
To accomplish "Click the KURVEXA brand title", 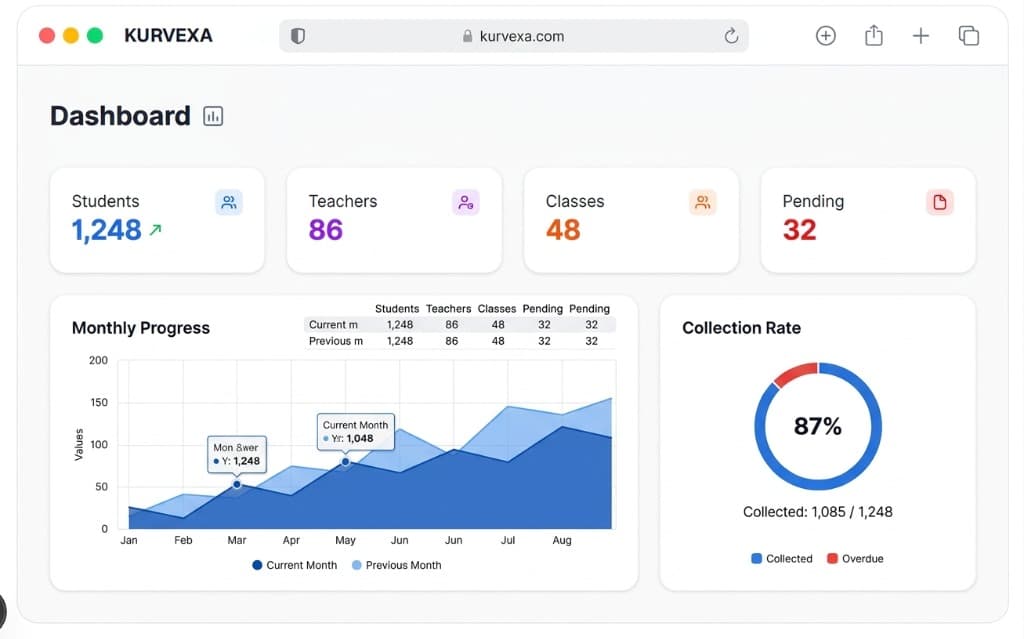I will pyautogui.click(x=168, y=35).
